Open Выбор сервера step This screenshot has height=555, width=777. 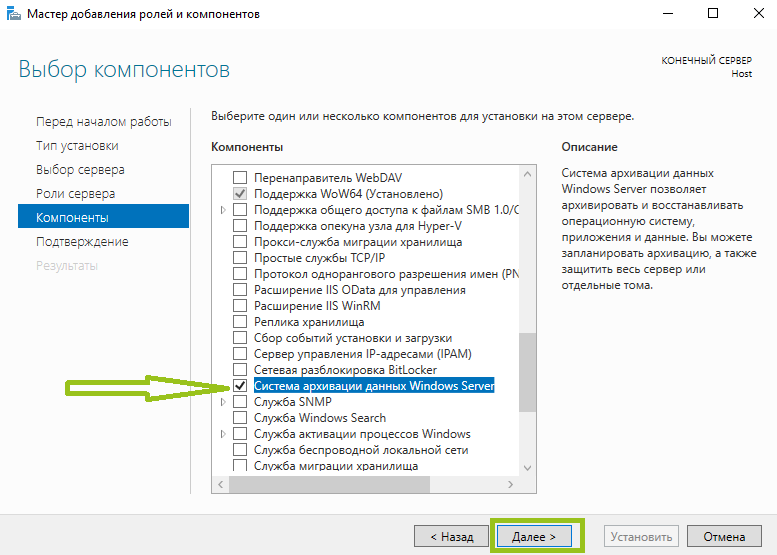tap(80, 169)
